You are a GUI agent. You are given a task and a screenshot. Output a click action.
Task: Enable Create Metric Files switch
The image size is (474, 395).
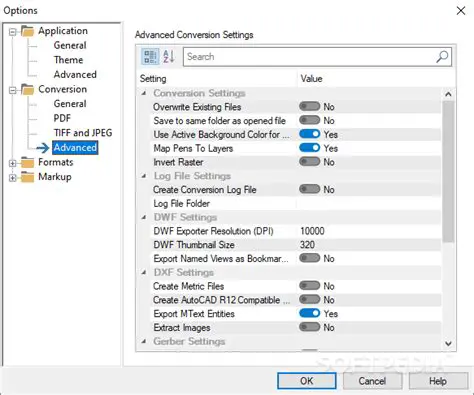tap(309, 286)
